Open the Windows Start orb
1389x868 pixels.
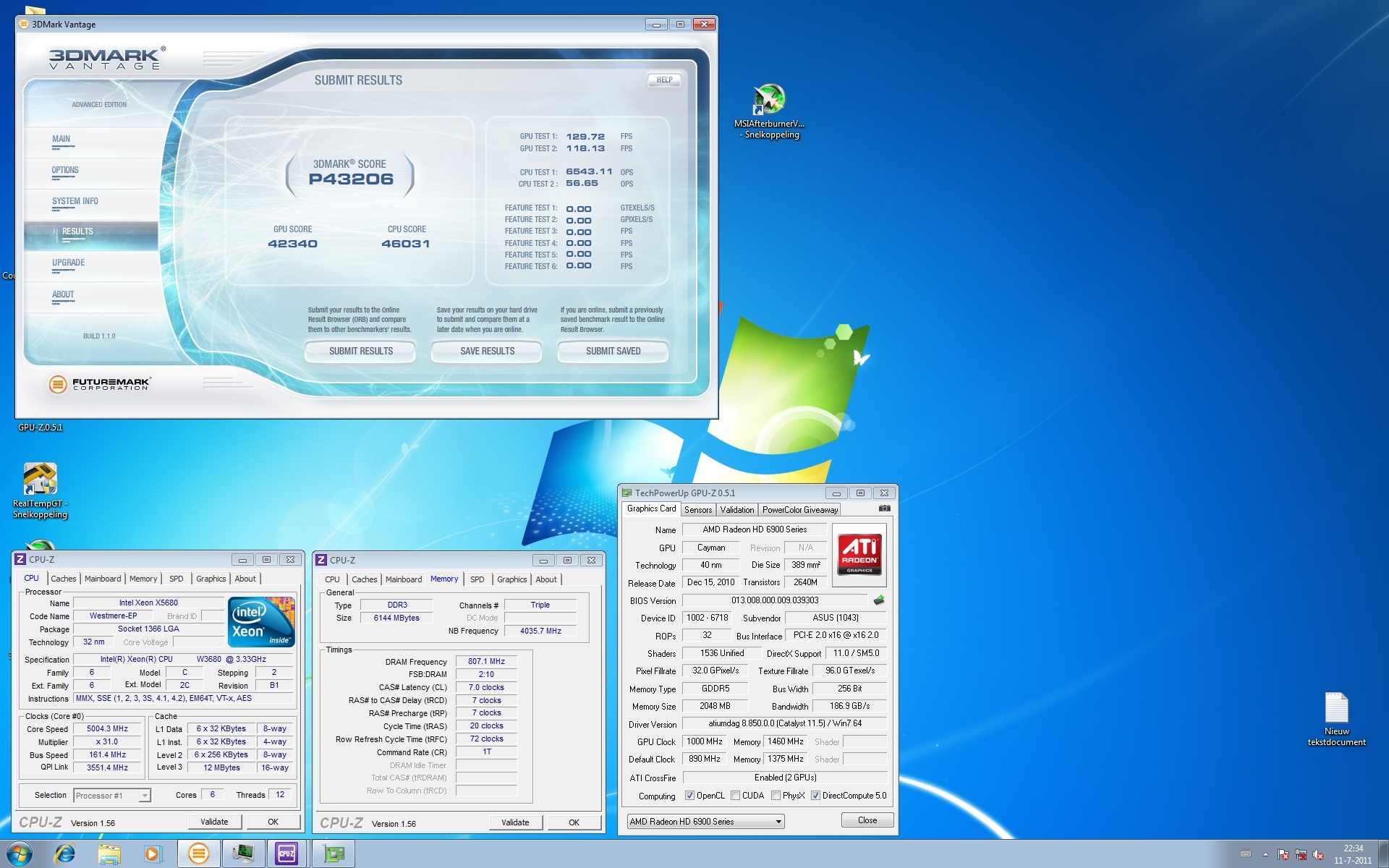click(20, 854)
